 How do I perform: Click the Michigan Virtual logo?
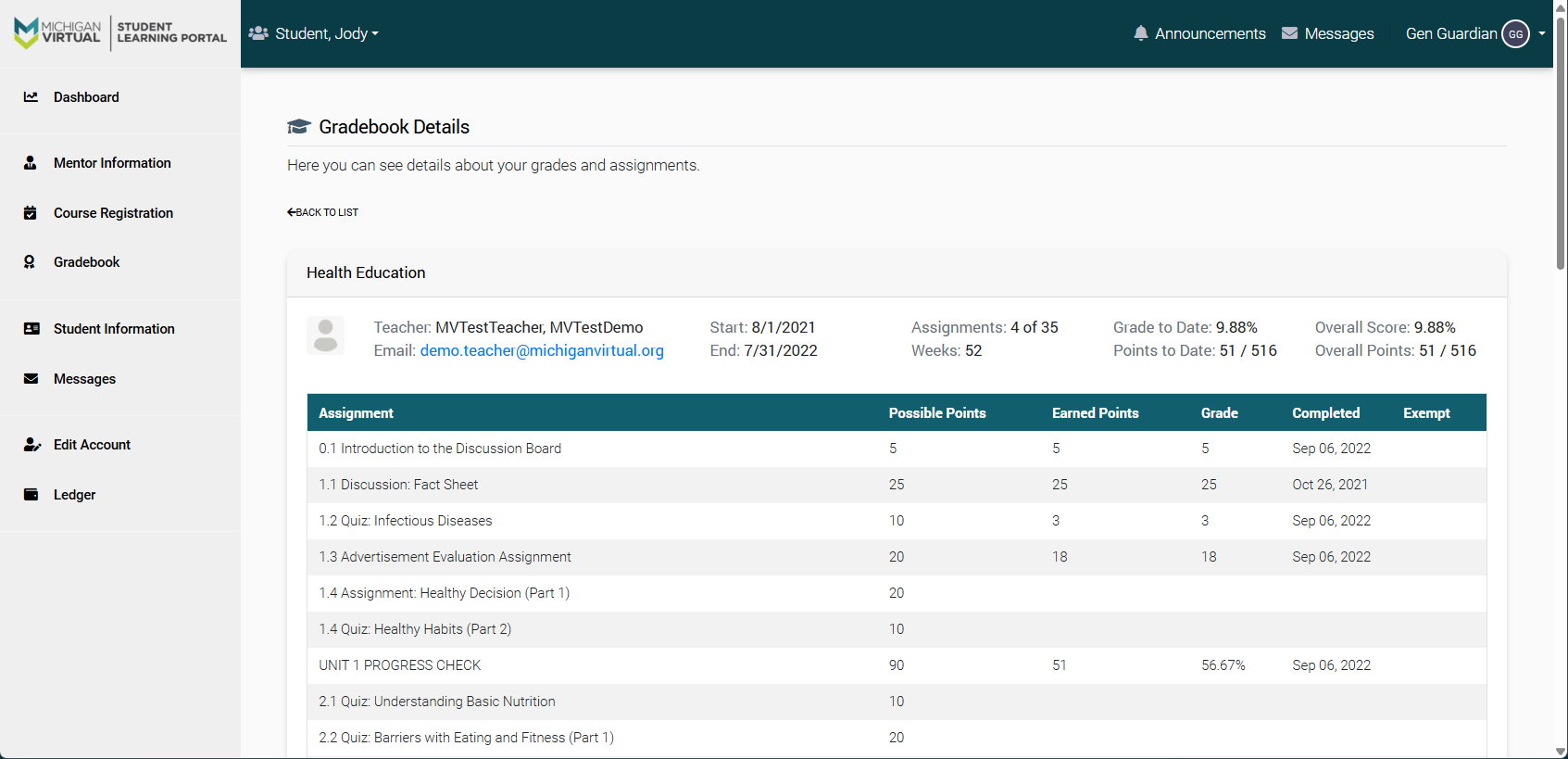point(120,33)
